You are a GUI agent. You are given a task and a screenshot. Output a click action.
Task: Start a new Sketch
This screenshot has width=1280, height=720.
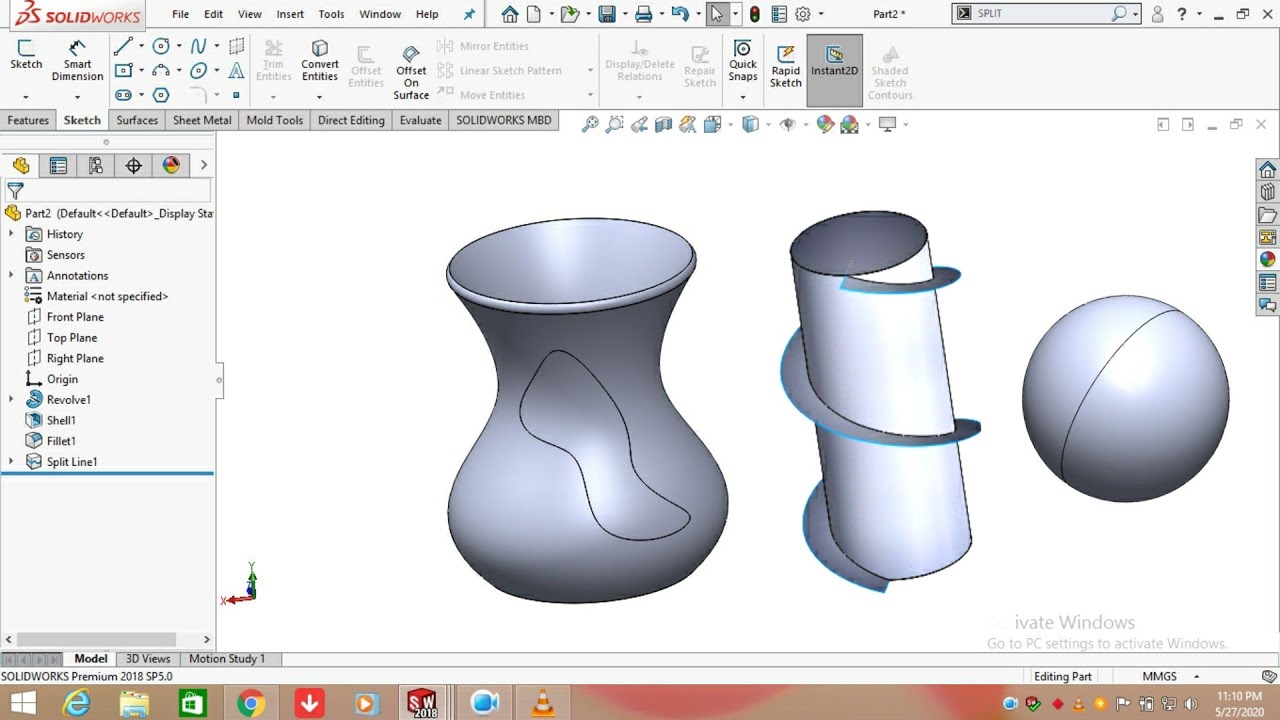pyautogui.click(x=26, y=55)
